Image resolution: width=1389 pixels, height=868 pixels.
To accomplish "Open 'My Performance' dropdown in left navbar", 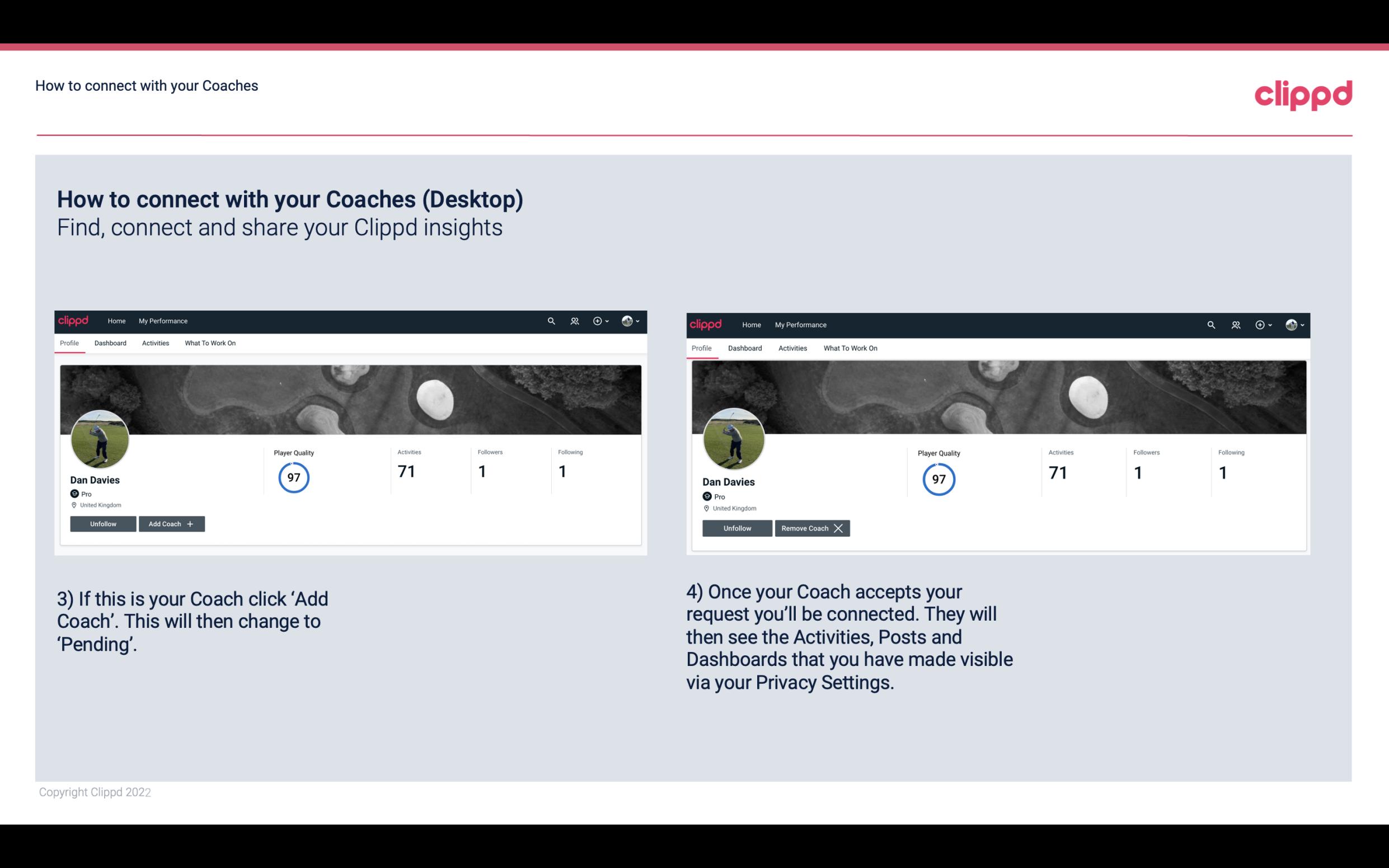I will [163, 320].
